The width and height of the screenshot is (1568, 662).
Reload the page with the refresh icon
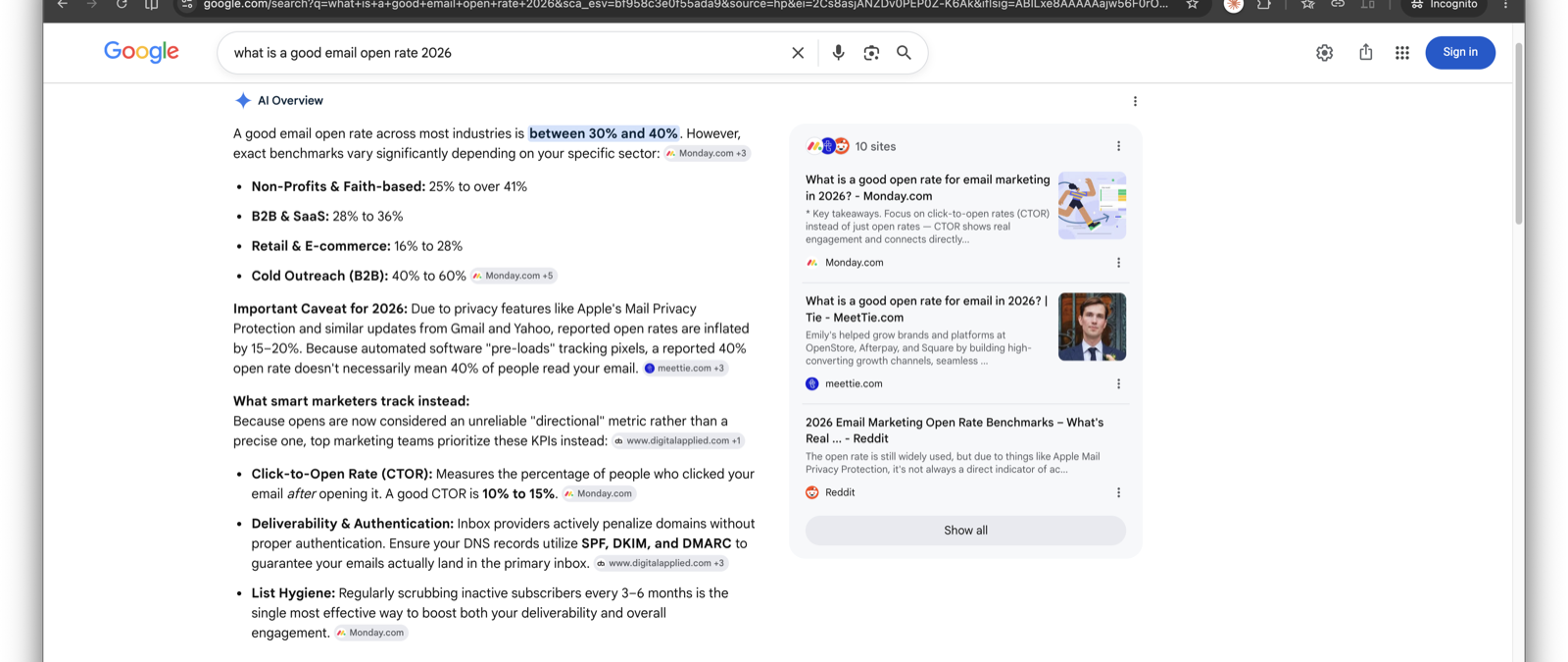tap(122, 5)
